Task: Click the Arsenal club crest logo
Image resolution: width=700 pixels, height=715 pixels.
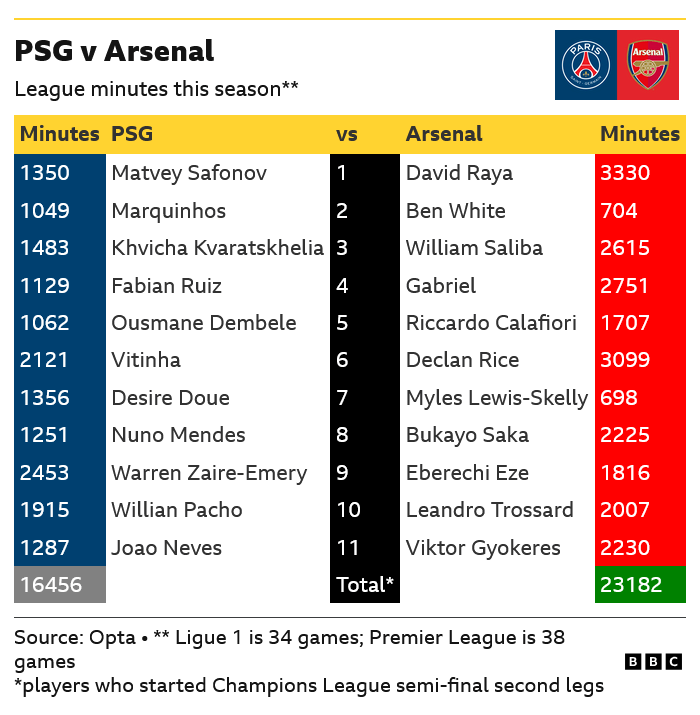Action: tap(648, 65)
